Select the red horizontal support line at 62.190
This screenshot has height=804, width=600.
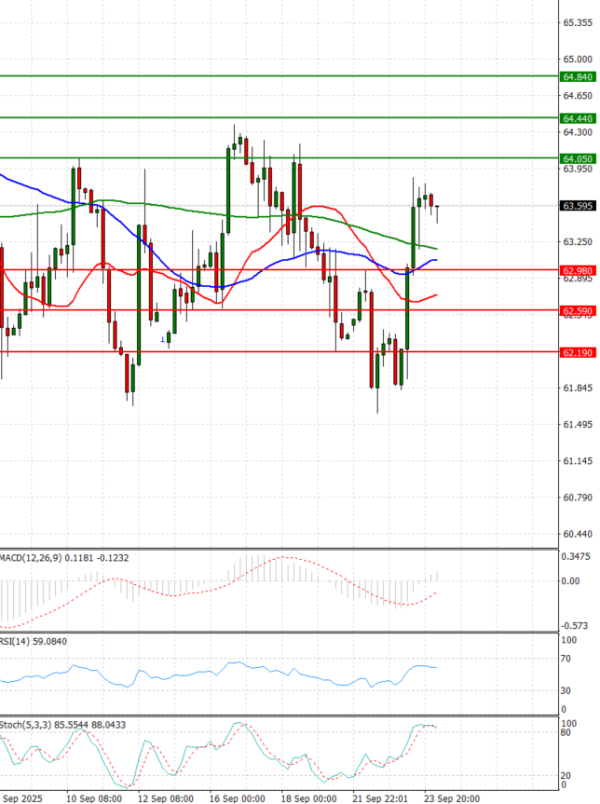tap(279, 352)
